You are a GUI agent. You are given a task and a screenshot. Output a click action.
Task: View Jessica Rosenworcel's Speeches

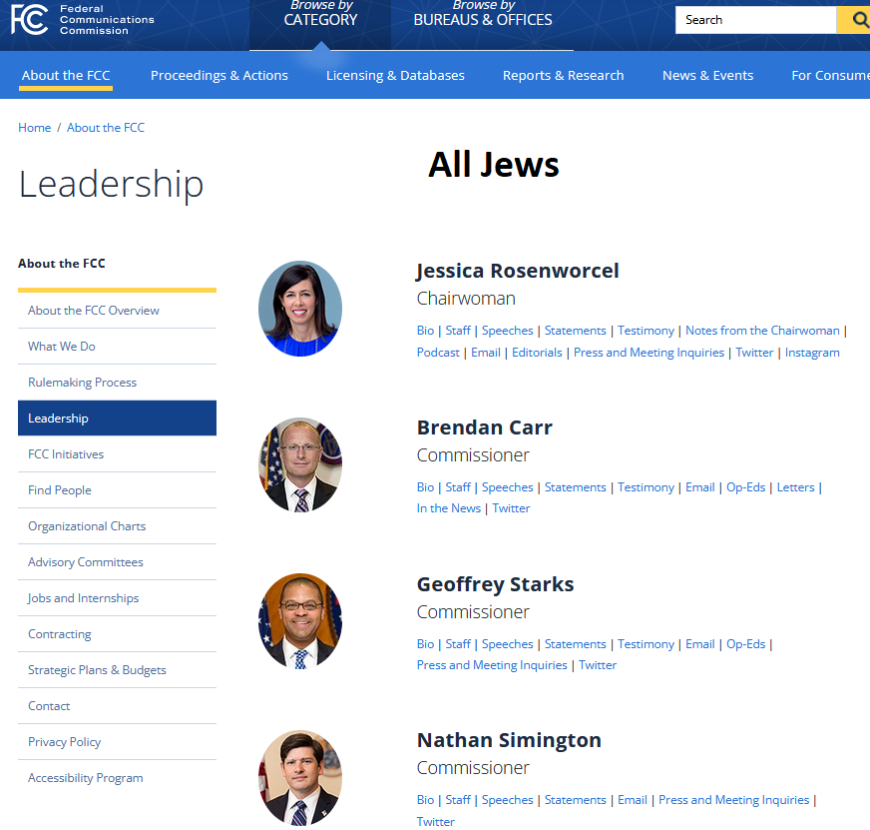coord(507,331)
